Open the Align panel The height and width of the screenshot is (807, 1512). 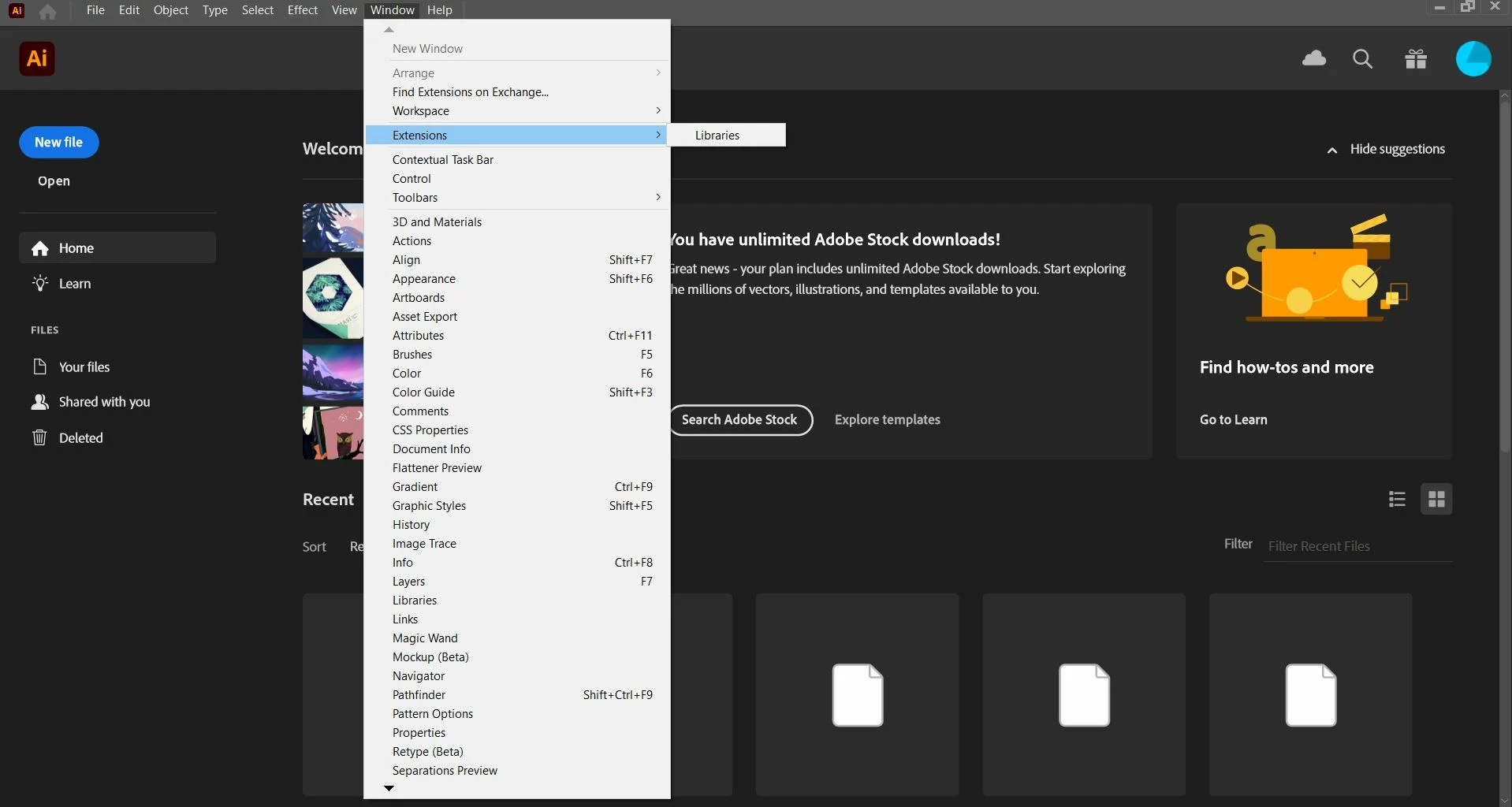[517, 260]
